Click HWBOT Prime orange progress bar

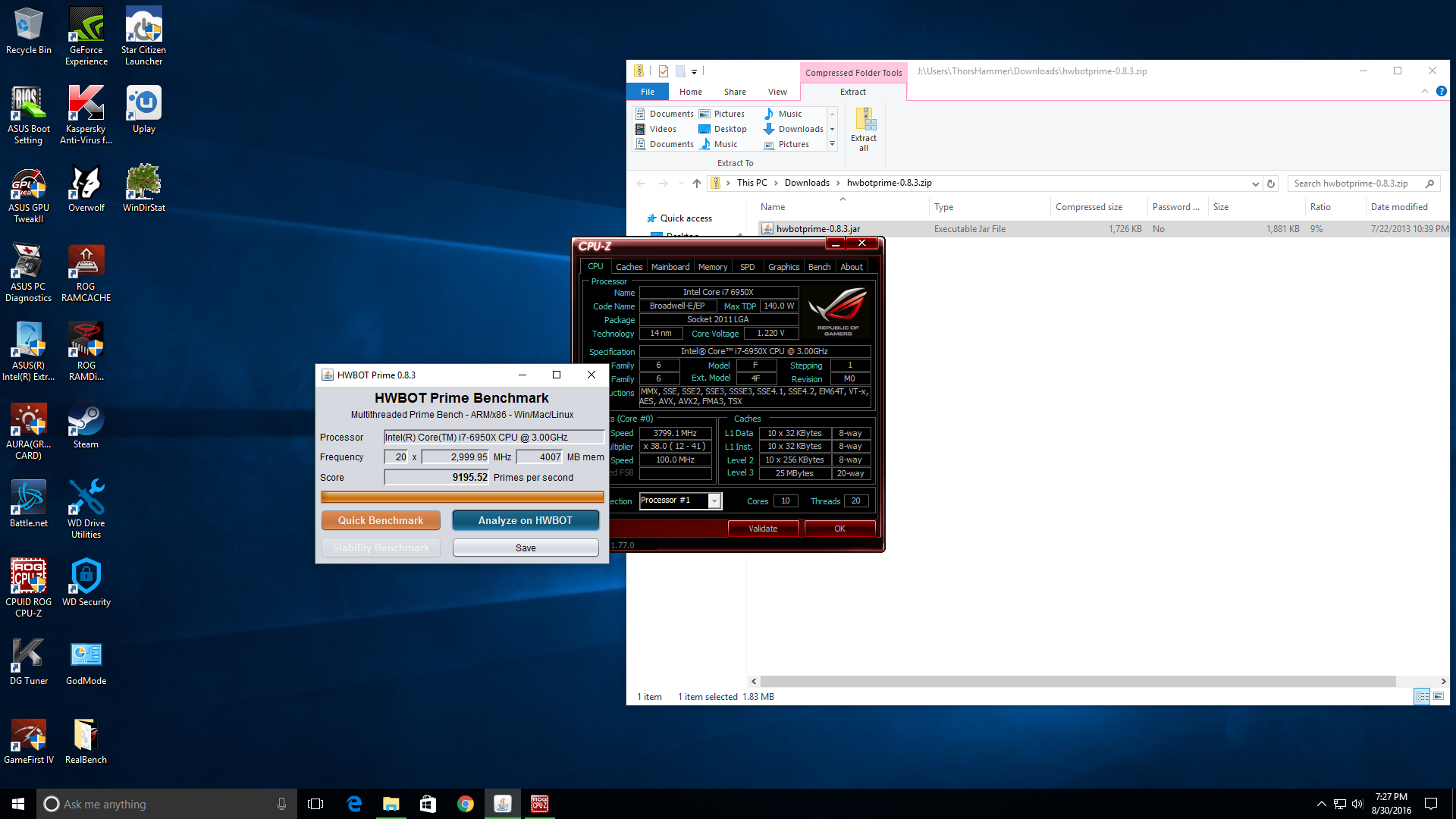point(463,497)
